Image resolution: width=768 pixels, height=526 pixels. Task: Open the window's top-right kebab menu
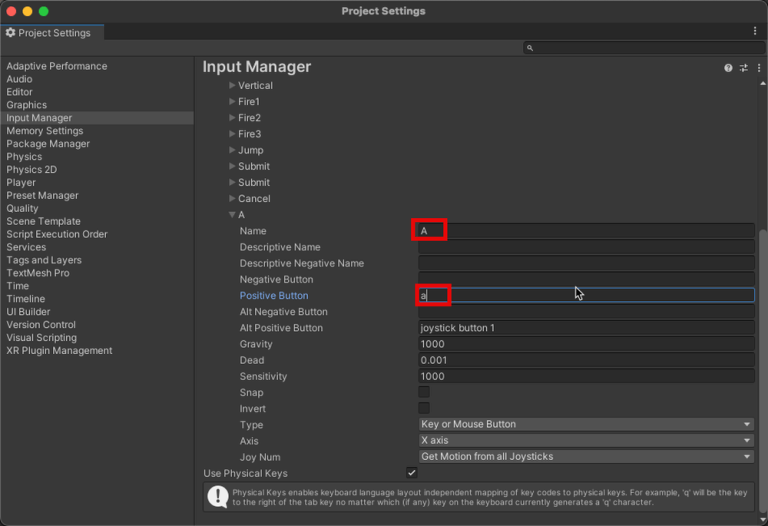coord(755,32)
